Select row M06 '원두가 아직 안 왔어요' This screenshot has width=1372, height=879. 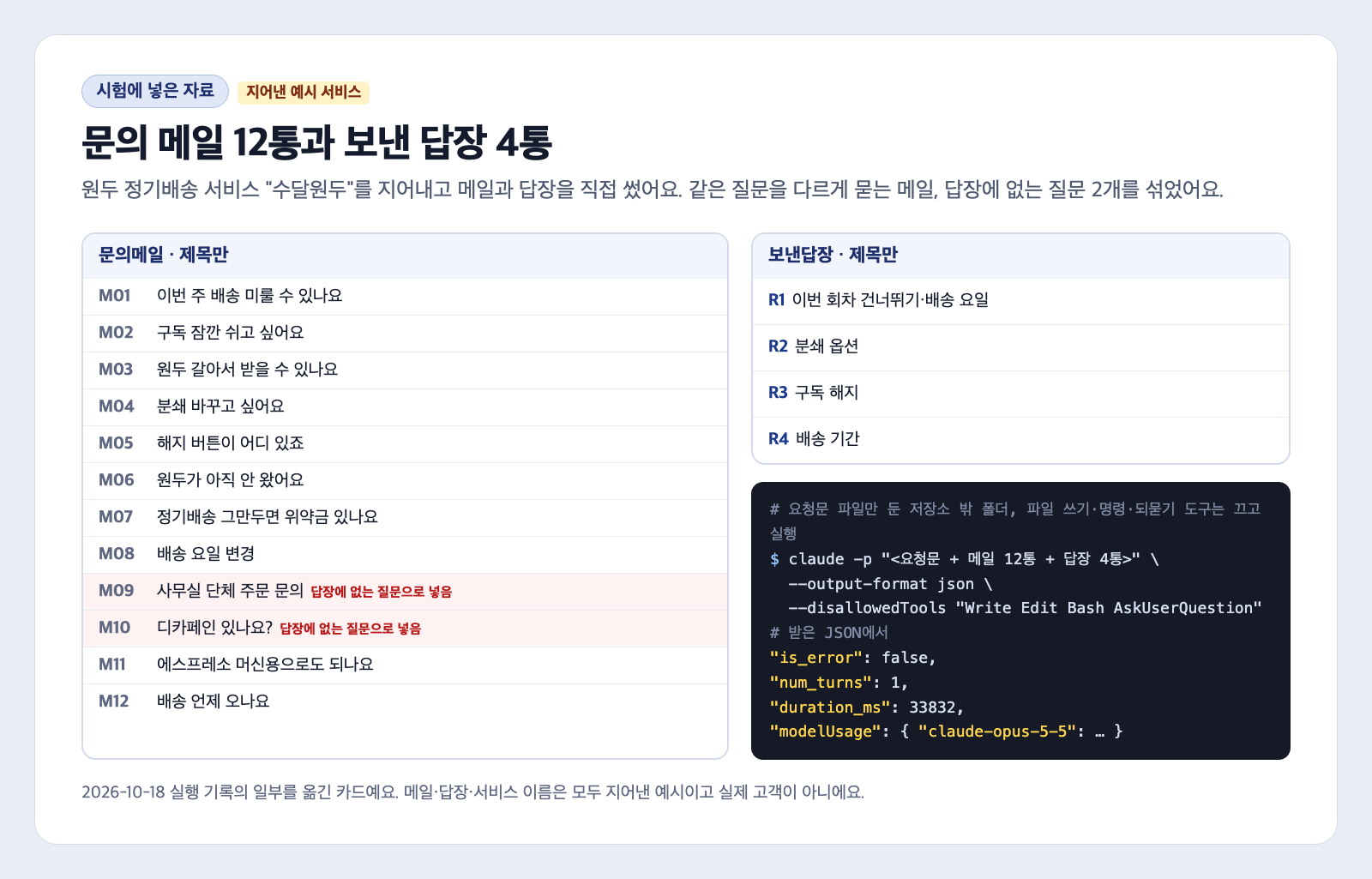pyautogui.click(x=405, y=480)
